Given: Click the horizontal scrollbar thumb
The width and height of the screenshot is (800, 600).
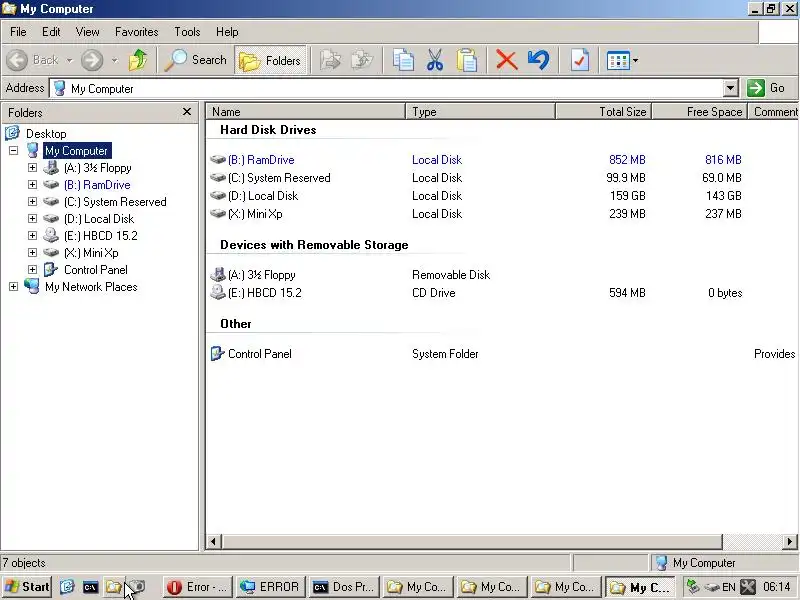Looking at the screenshot, I should [x=472, y=541].
